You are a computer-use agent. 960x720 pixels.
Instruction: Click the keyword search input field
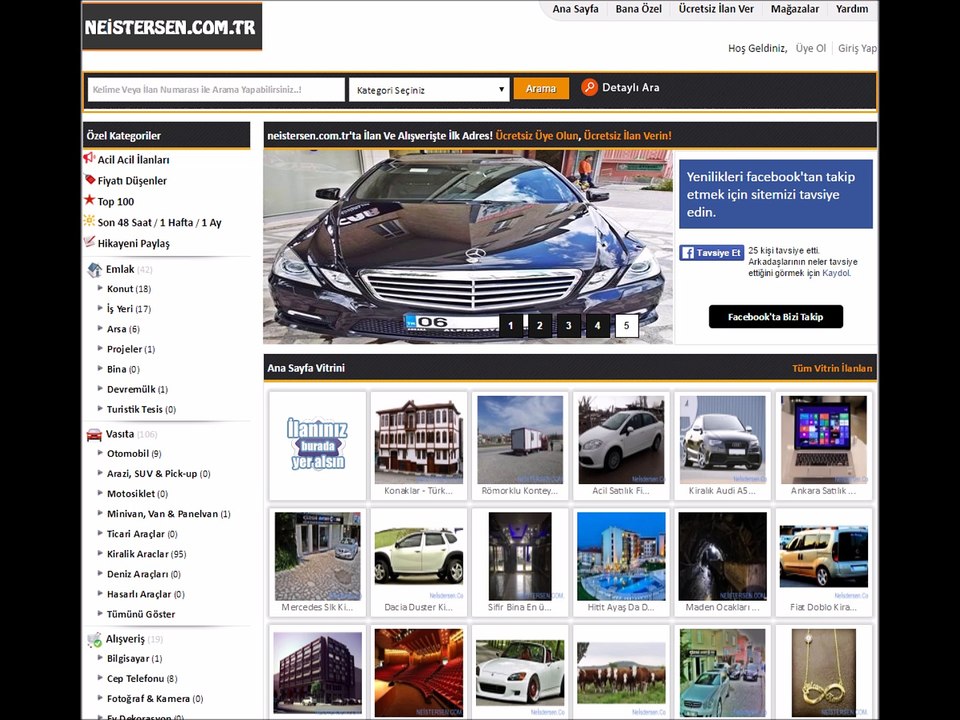click(x=216, y=89)
